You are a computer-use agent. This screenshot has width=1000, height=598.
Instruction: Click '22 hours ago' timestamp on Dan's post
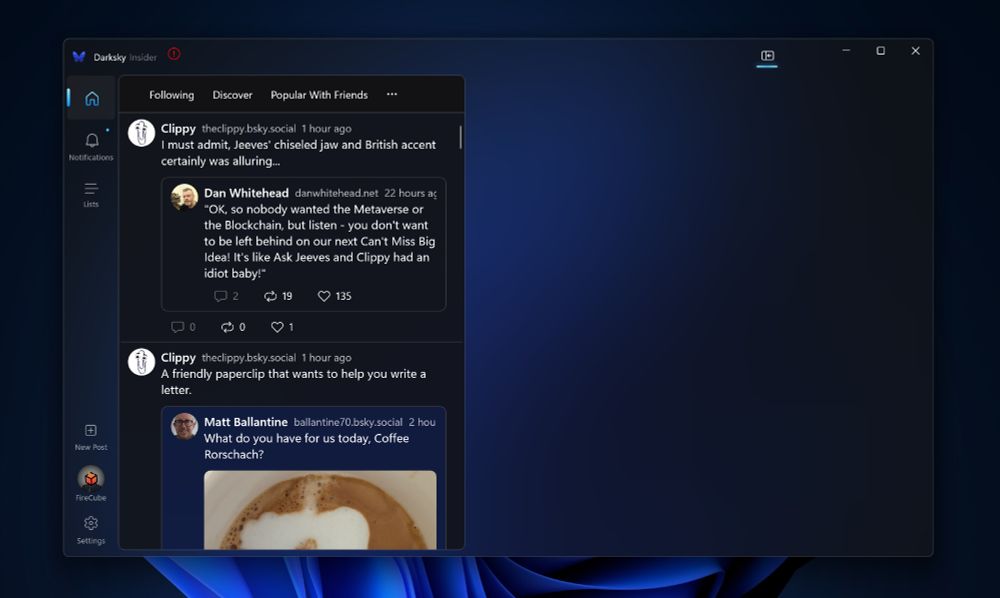point(410,193)
